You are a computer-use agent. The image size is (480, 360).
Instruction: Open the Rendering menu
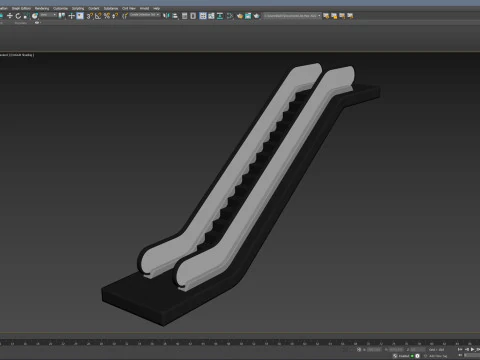click(42, 8)
